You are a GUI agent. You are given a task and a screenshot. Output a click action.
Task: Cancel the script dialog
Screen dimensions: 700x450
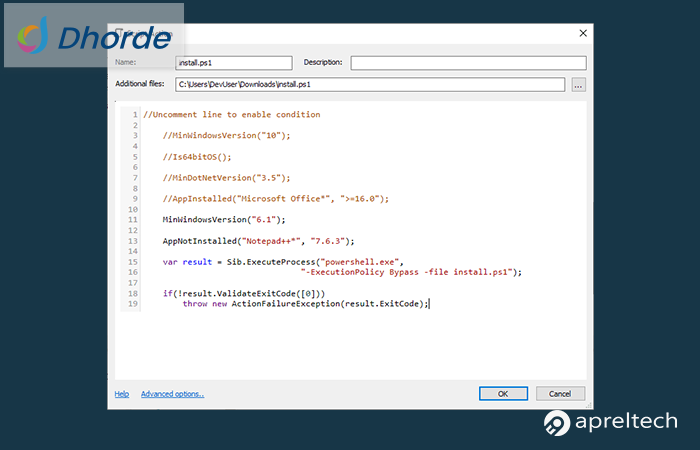point(560,394)
